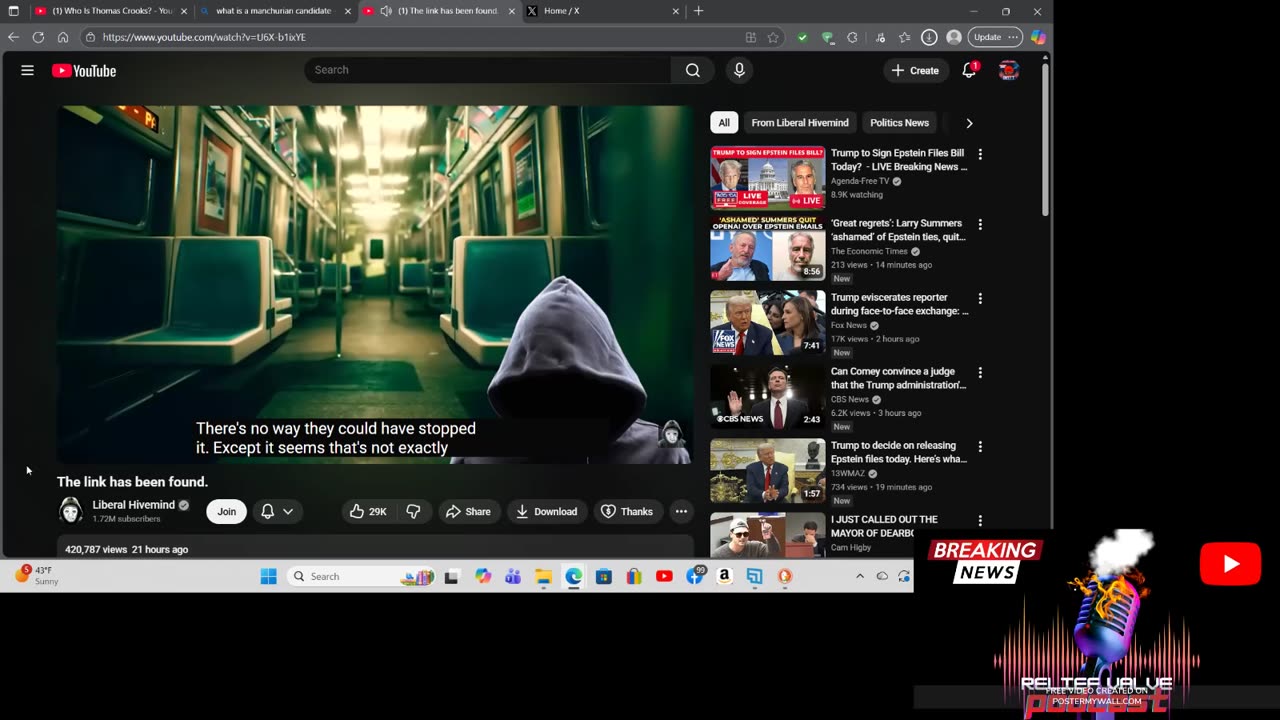Open the Copilot sidebar icon
This screenshot has height=720, width=1280.
pyautogui.click(x=1038, y=37)
